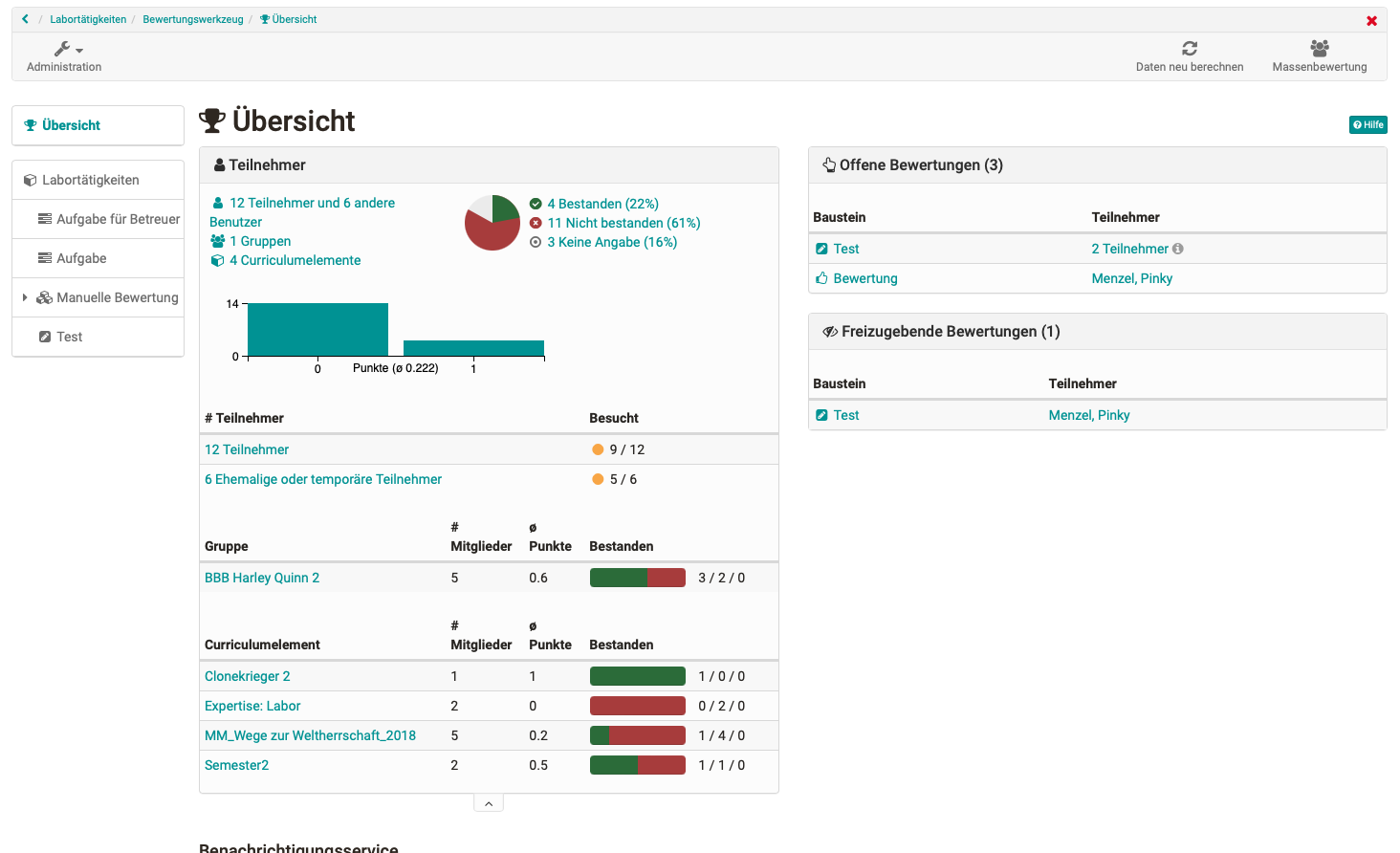Click the back arrow in breadcrumb

25,19
